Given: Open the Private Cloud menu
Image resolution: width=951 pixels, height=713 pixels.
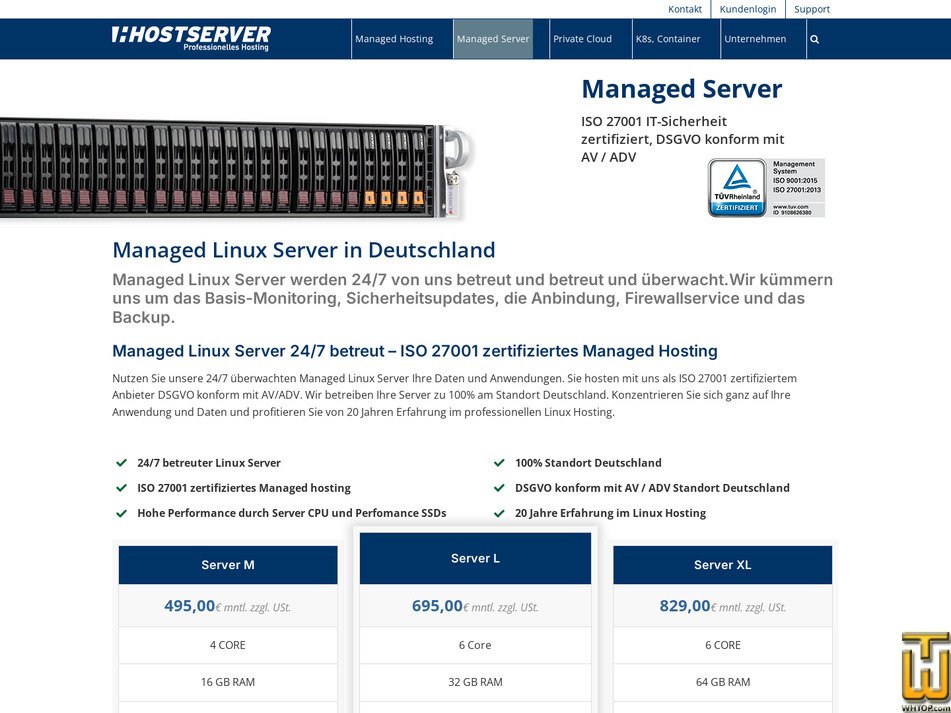Looking at the screenshot, I should (582, 39).
